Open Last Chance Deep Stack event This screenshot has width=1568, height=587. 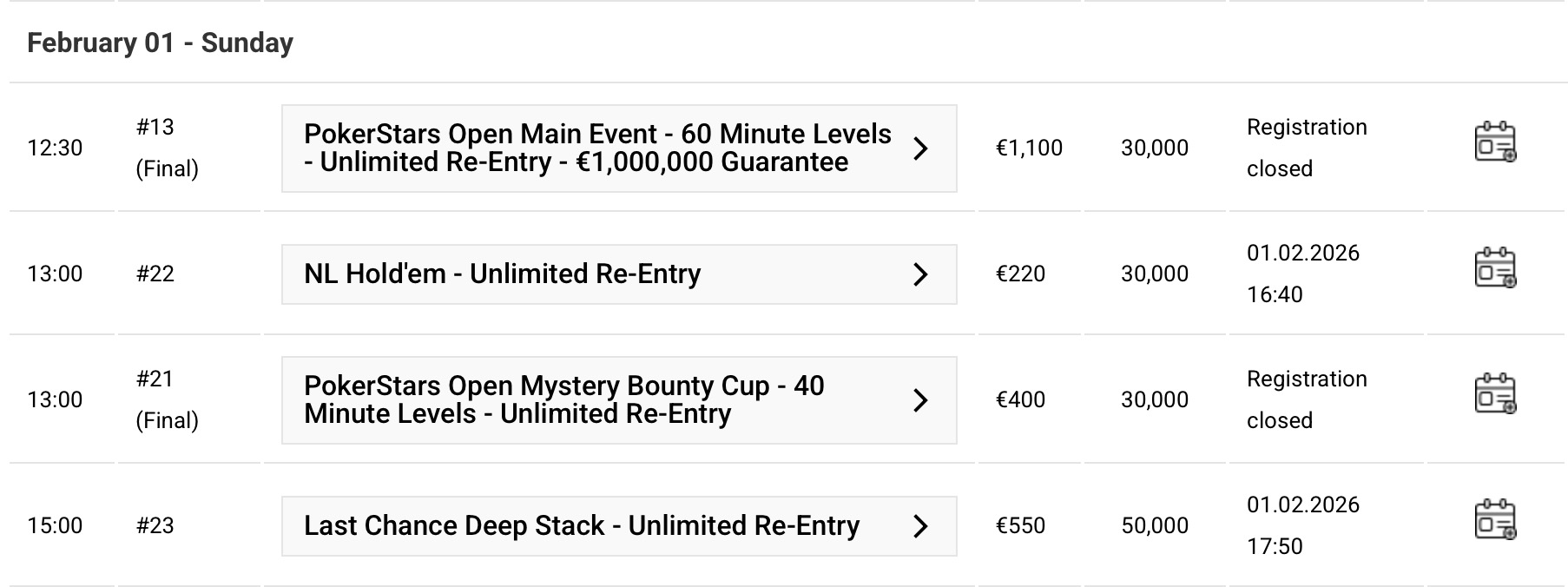click(582, 526)
